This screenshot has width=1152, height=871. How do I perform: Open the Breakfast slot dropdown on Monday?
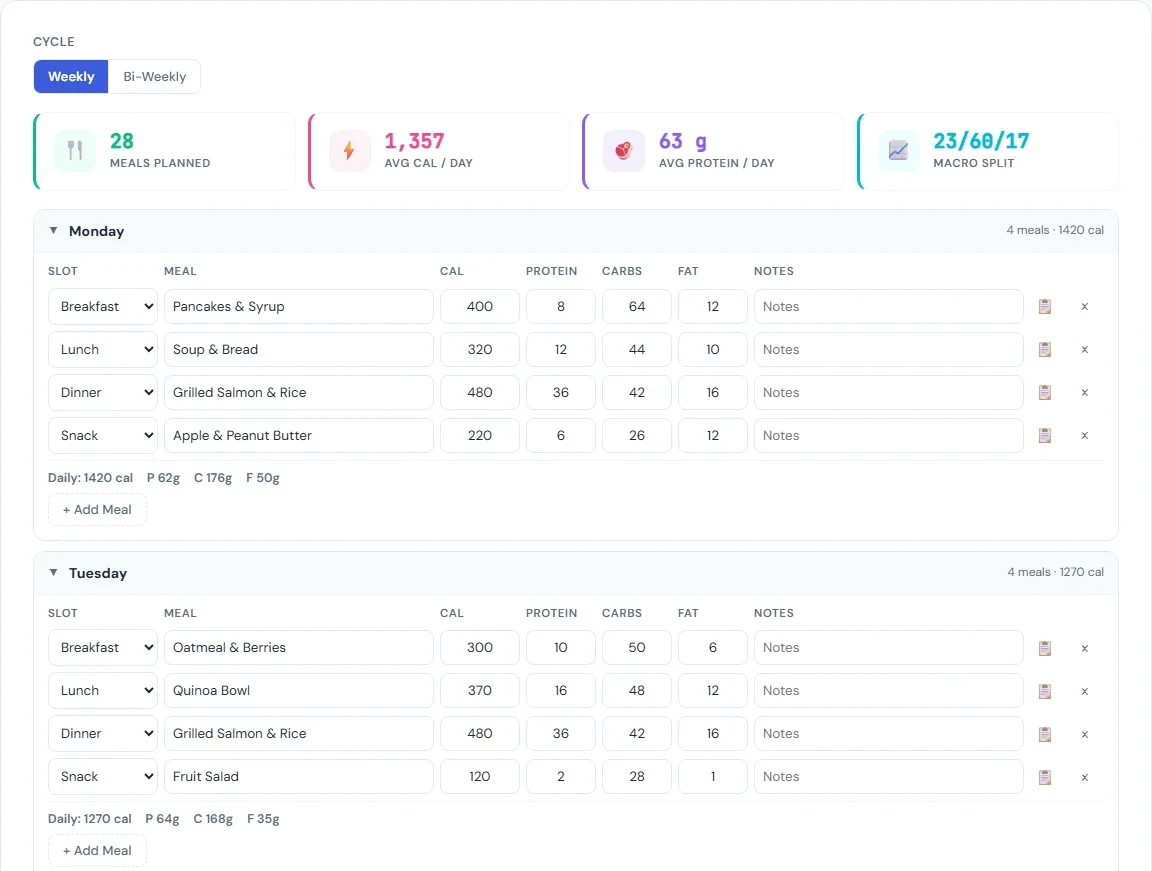click(x=102, y=306)
